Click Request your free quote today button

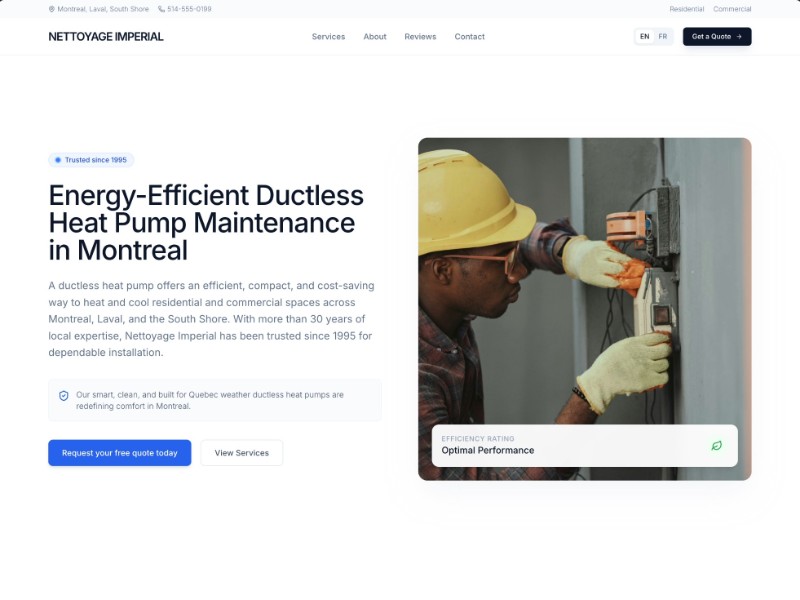[120, 453]
